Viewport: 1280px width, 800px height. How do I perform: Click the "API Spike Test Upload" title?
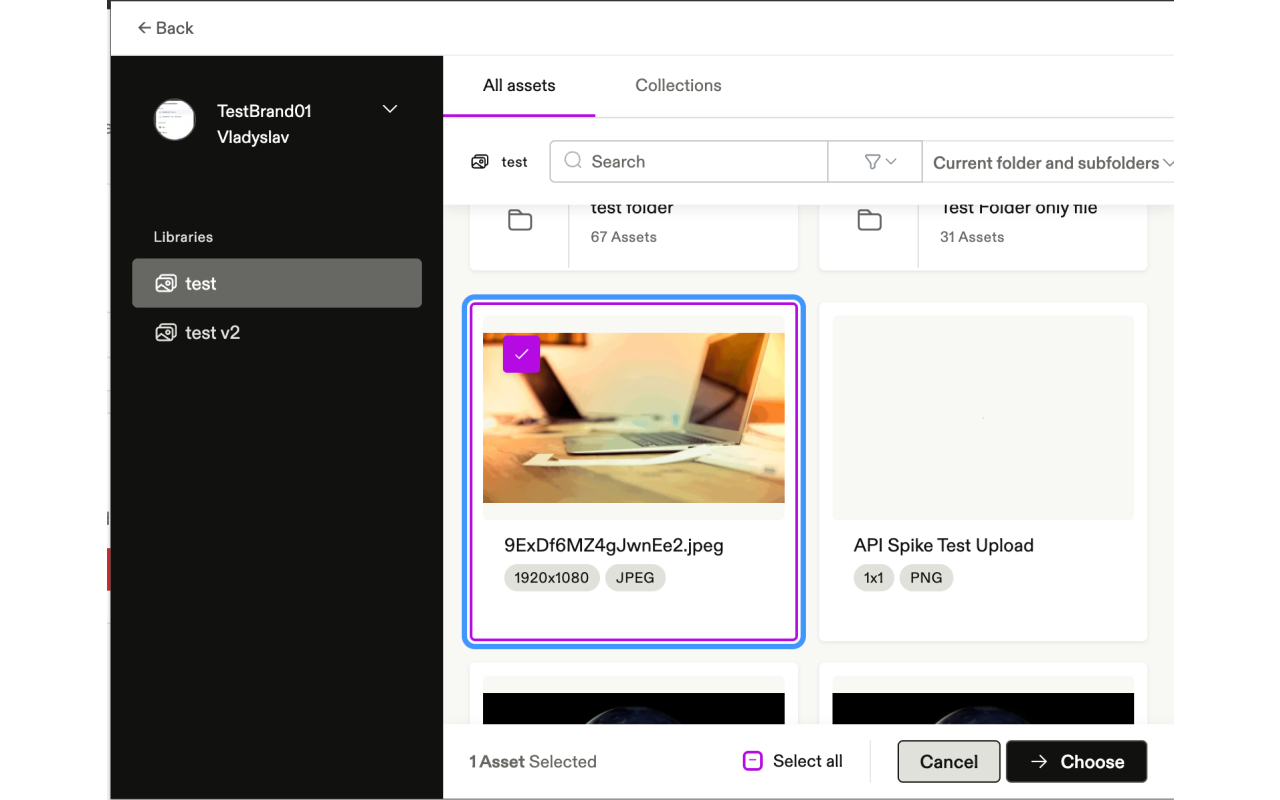pos(944,546)
